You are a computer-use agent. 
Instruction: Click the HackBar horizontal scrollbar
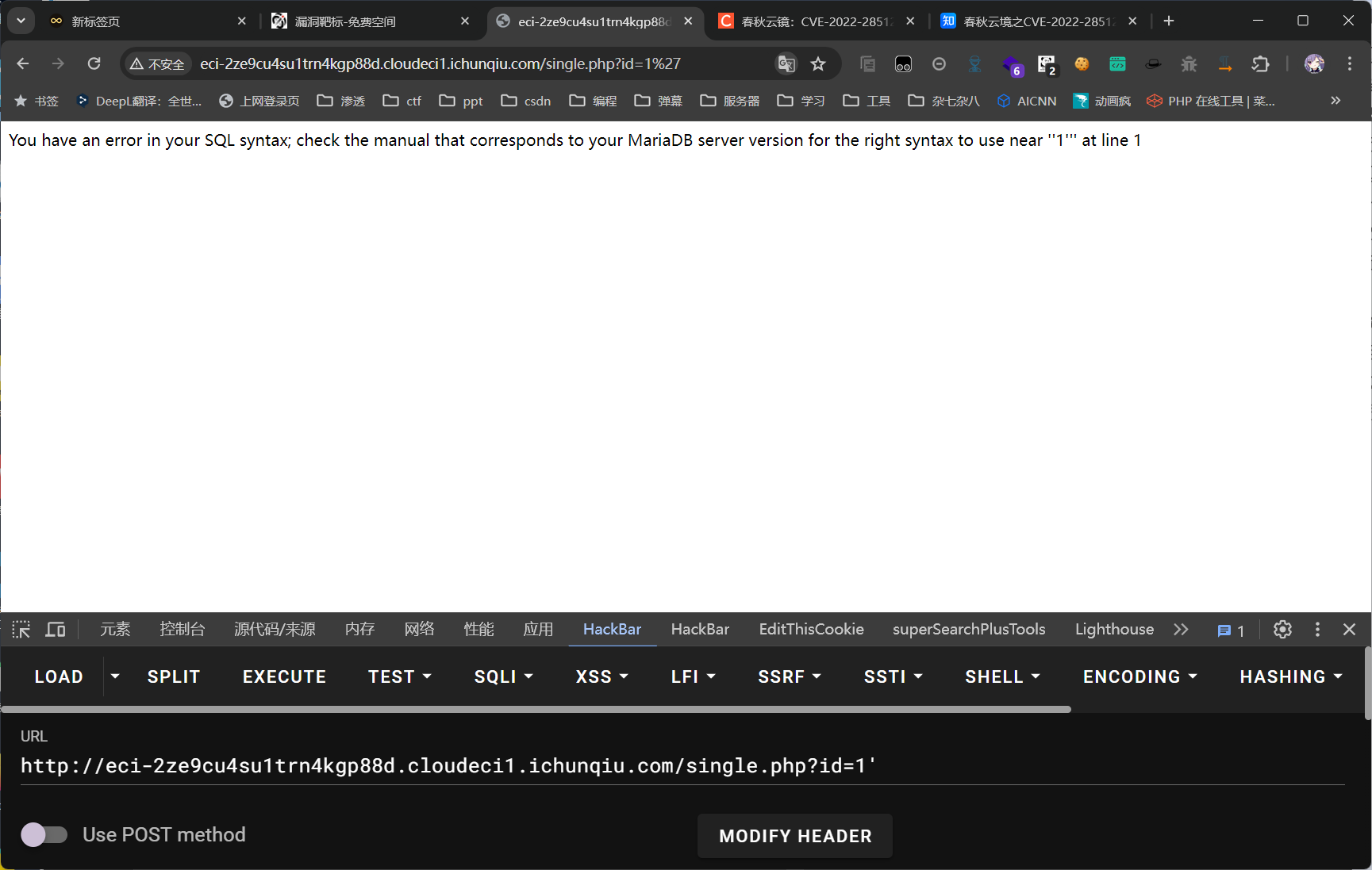point(536,709)
